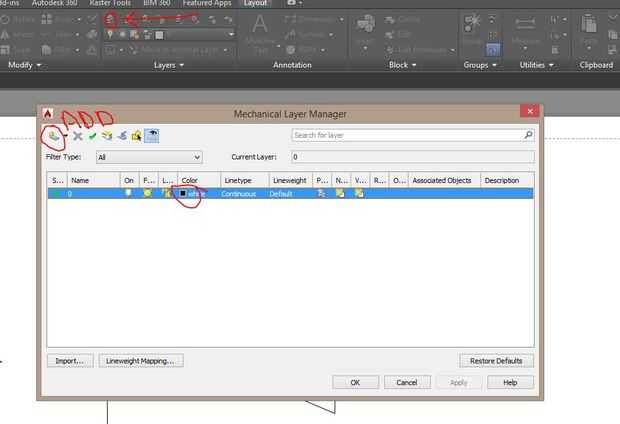Screen dimensions: 620x424
Task: Click the Insert block icon in Block panel
Action: [365, 23]
